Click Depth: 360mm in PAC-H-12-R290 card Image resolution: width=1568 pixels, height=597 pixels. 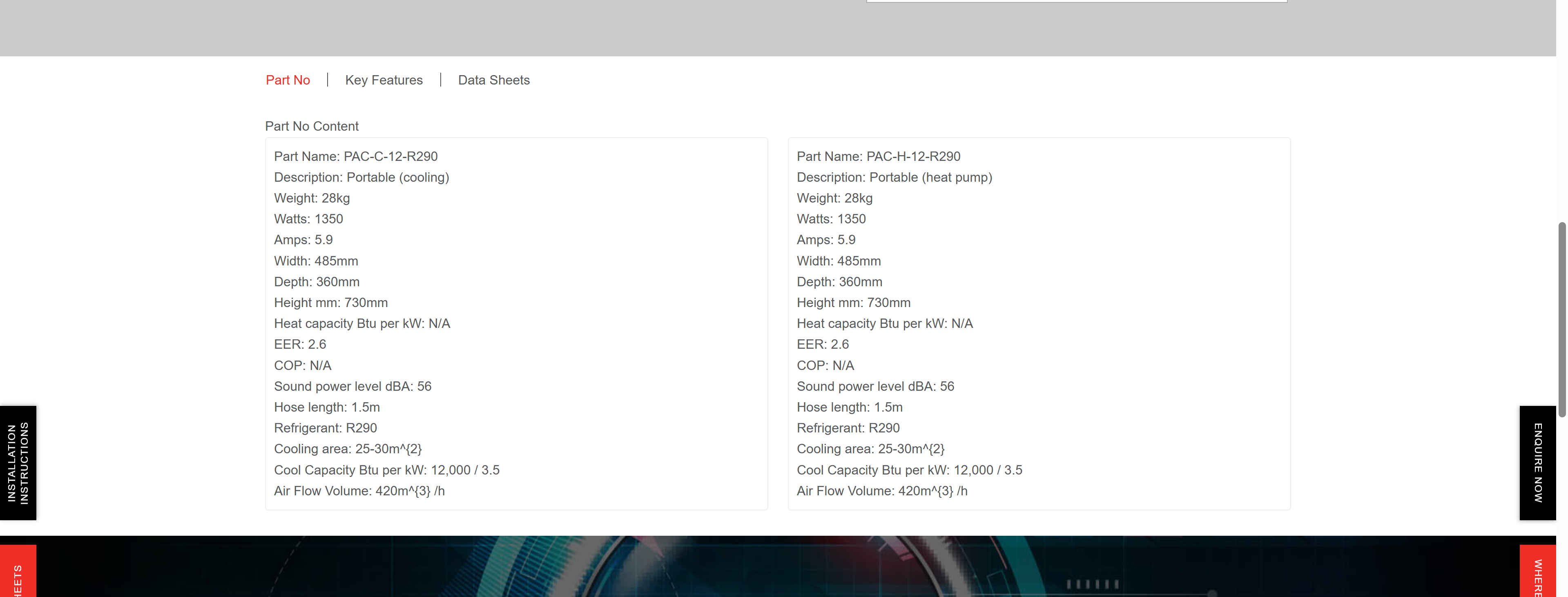tap(839, 282)
